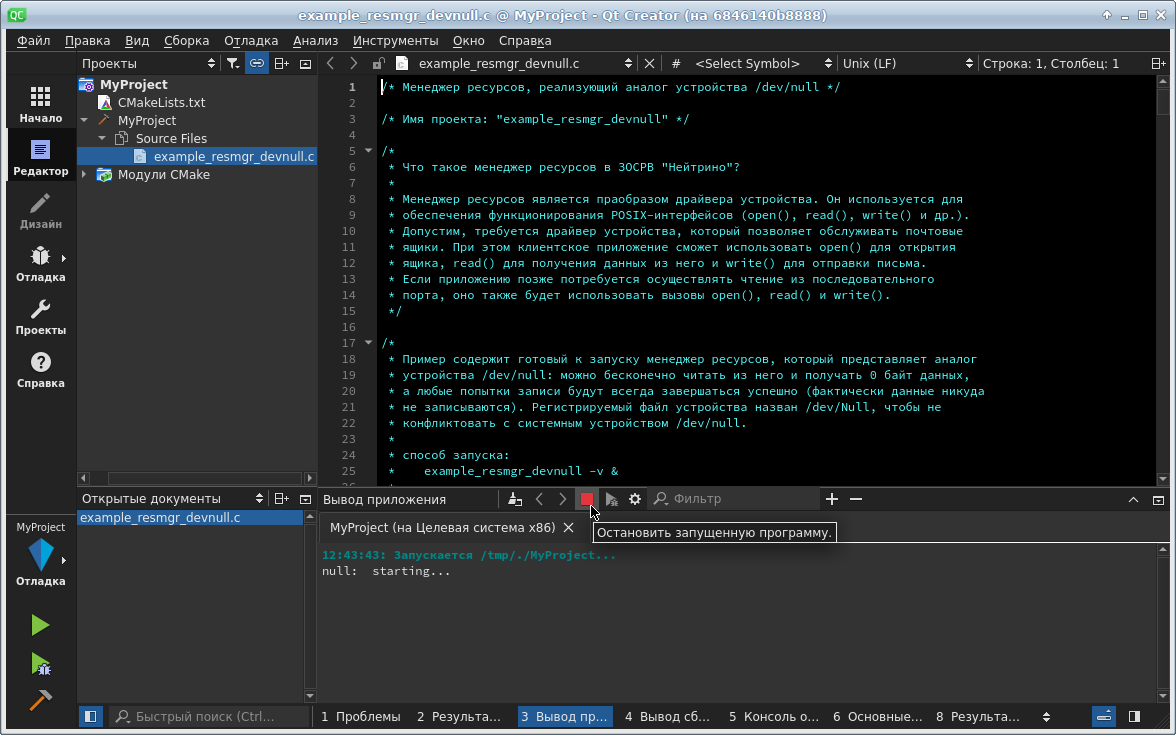
Task: Toggle left sidebar visibility in status bar
Action: [x=91, y=716]
